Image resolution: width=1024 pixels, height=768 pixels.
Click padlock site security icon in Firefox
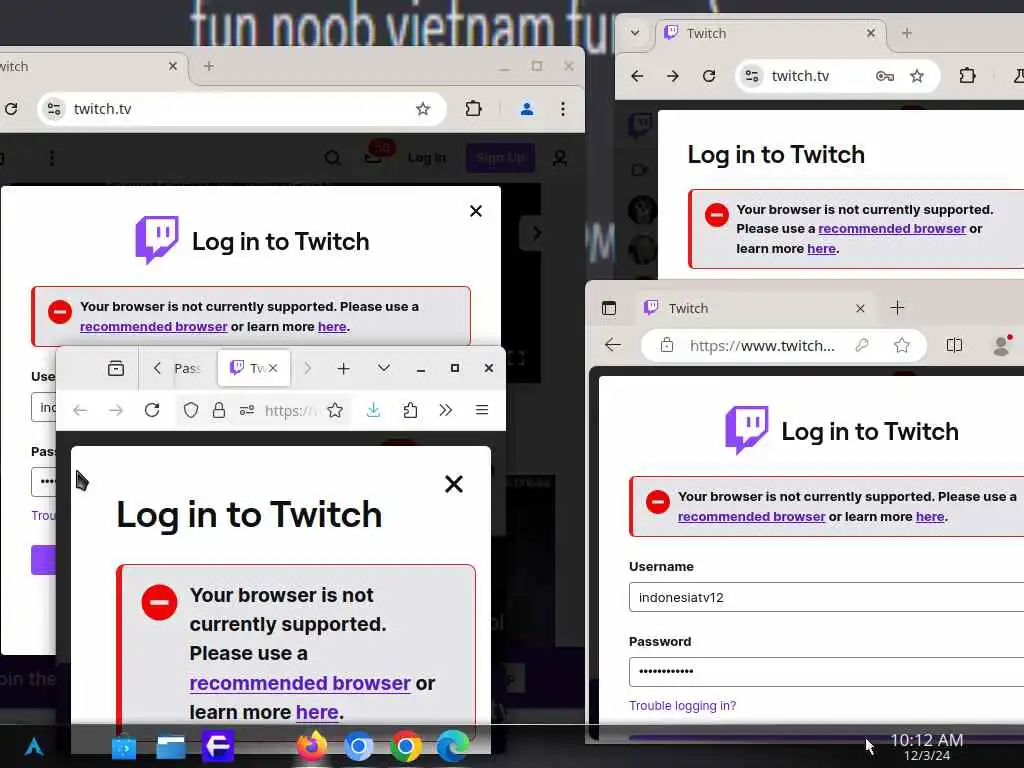[219, 410]
